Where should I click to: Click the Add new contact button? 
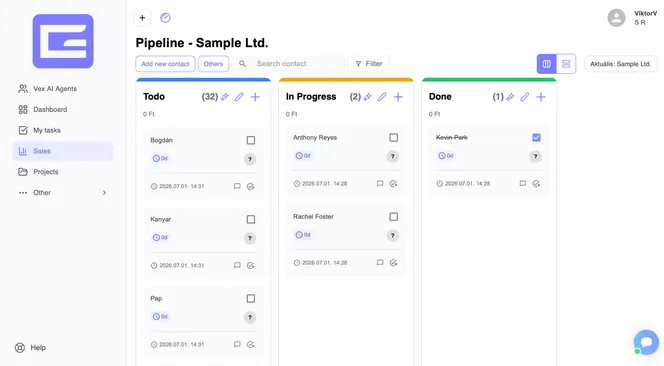click(x=165, y=64)
